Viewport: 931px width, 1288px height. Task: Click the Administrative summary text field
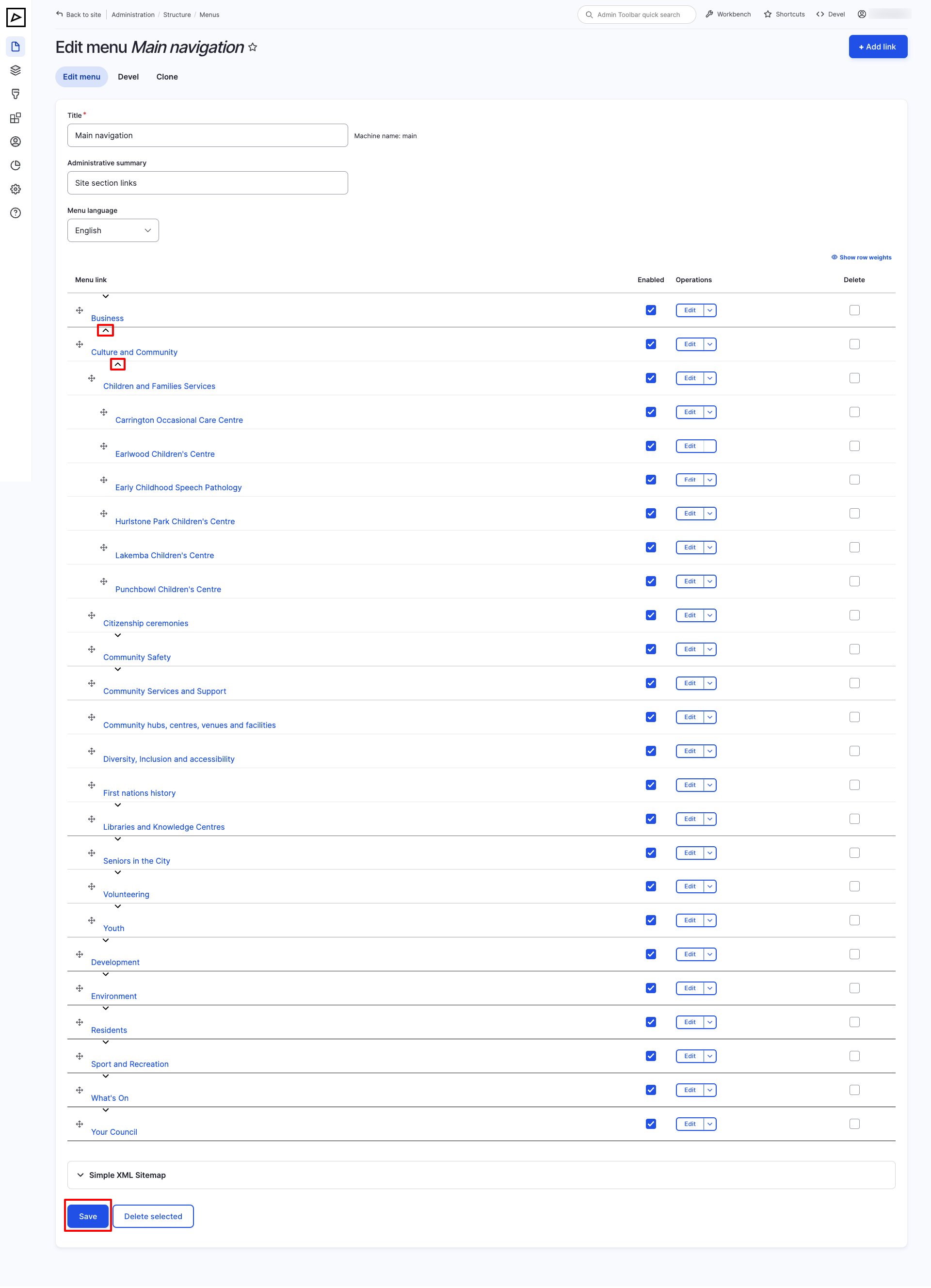(x=207, y=183)
